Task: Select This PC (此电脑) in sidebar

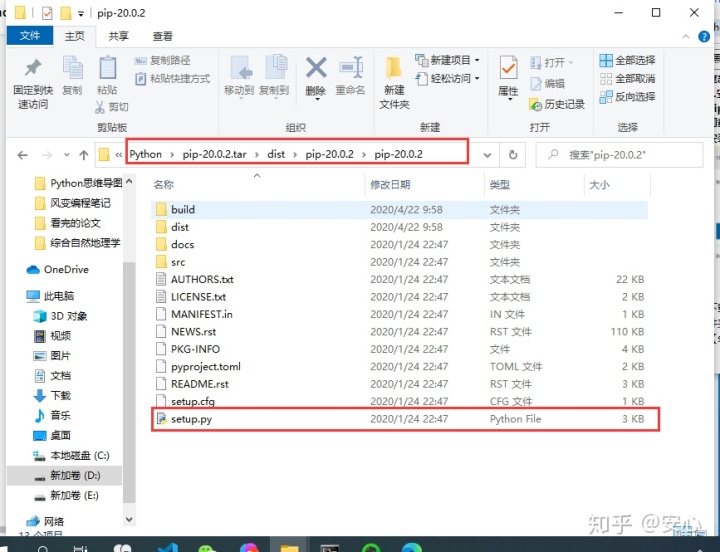Action: point(51,296)
